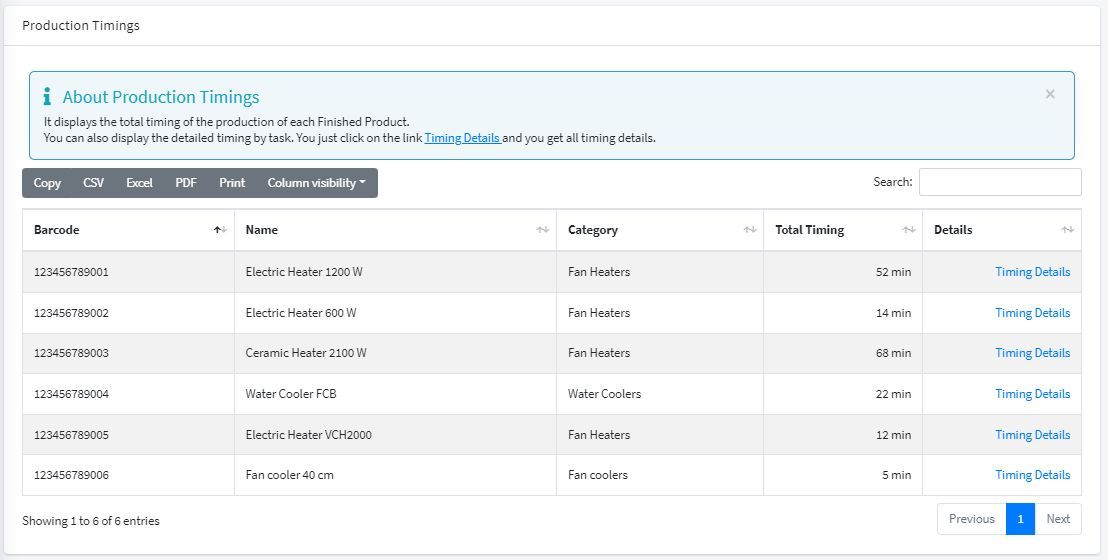Open Timing Details for Water Cooler FCB

coord(1032,394)
